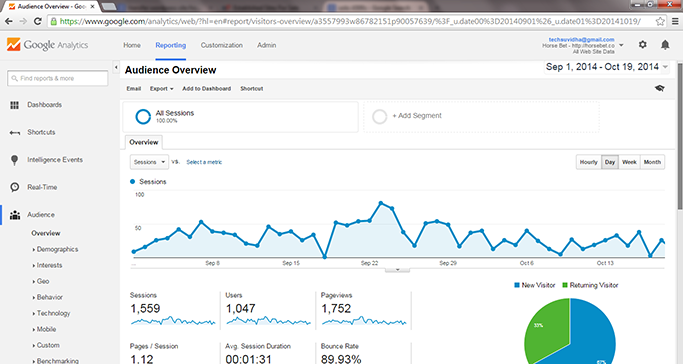Click the Pageviews 1,752 metric sparkline

tap(364, 321)
